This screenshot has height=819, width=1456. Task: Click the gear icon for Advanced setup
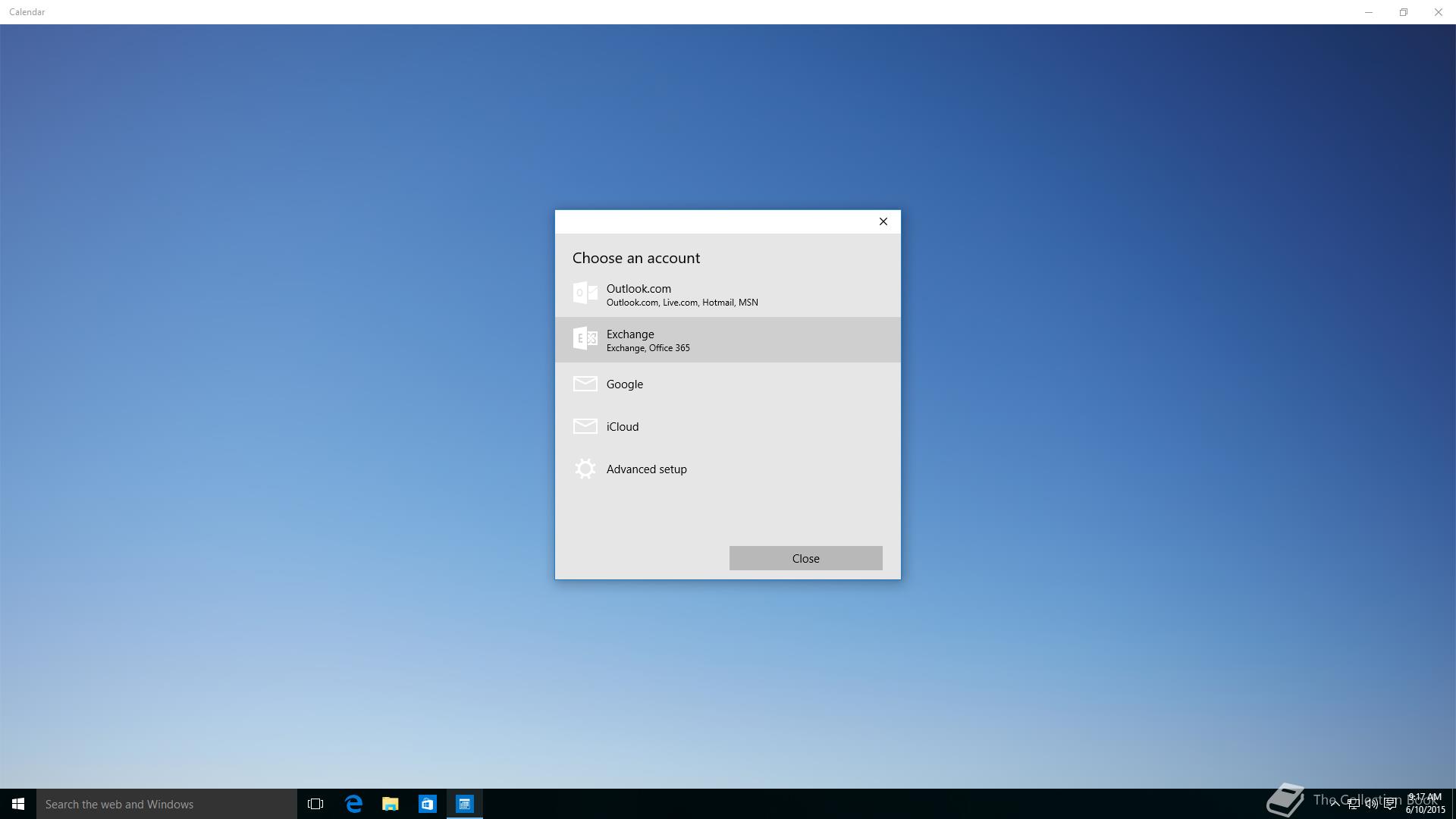[x=585, y=469]
